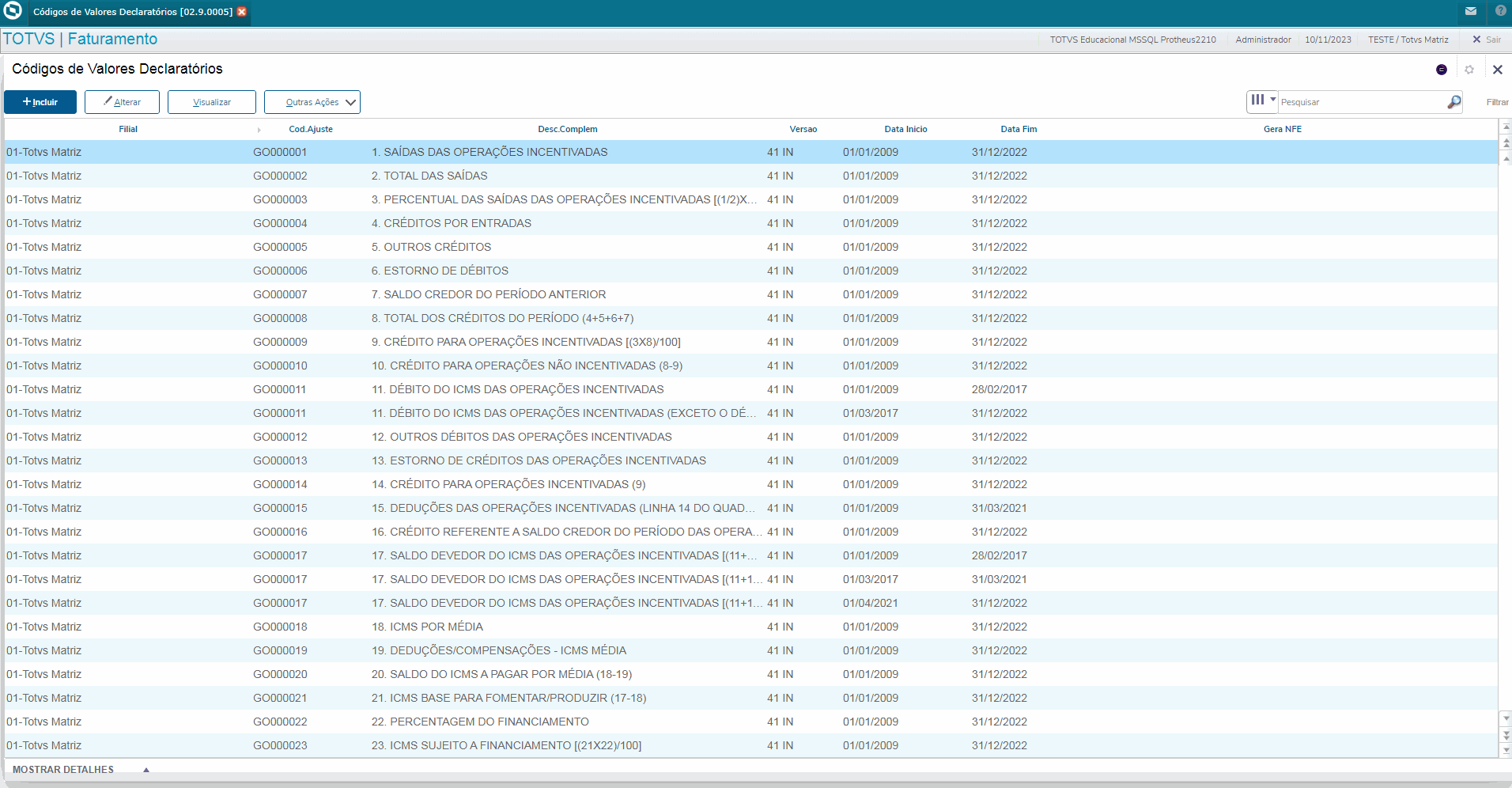Select code GO000008

tap(280, 318)
